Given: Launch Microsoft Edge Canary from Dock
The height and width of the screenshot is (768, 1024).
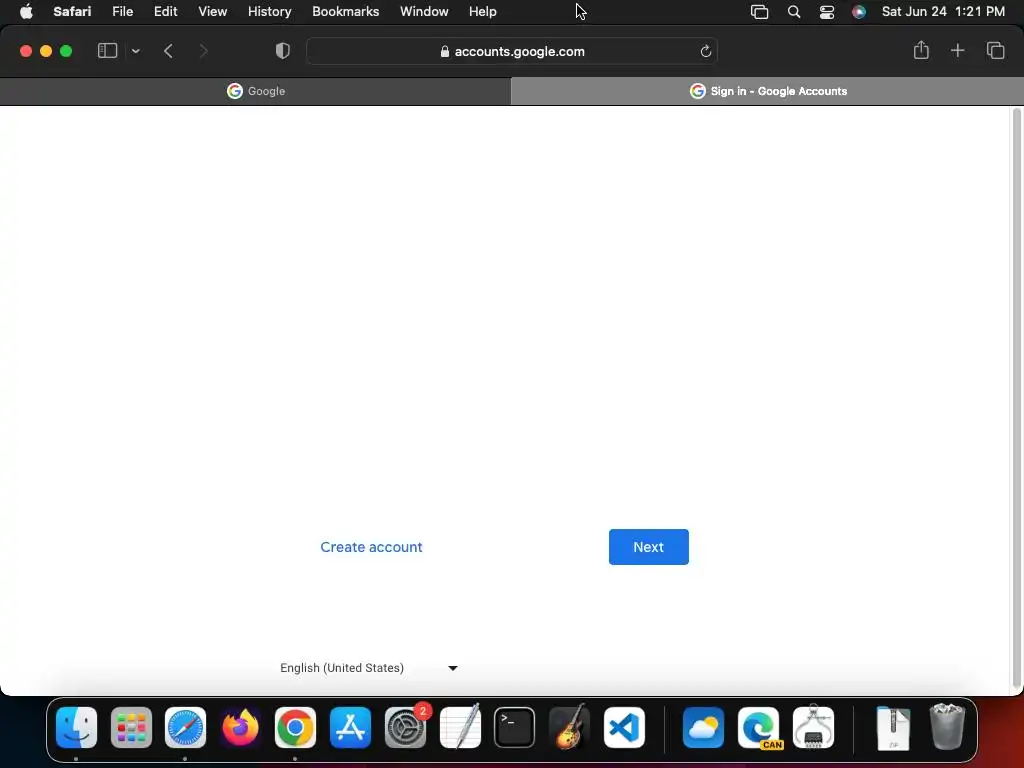Looking at the screenshot, I should tap(758, 727).
